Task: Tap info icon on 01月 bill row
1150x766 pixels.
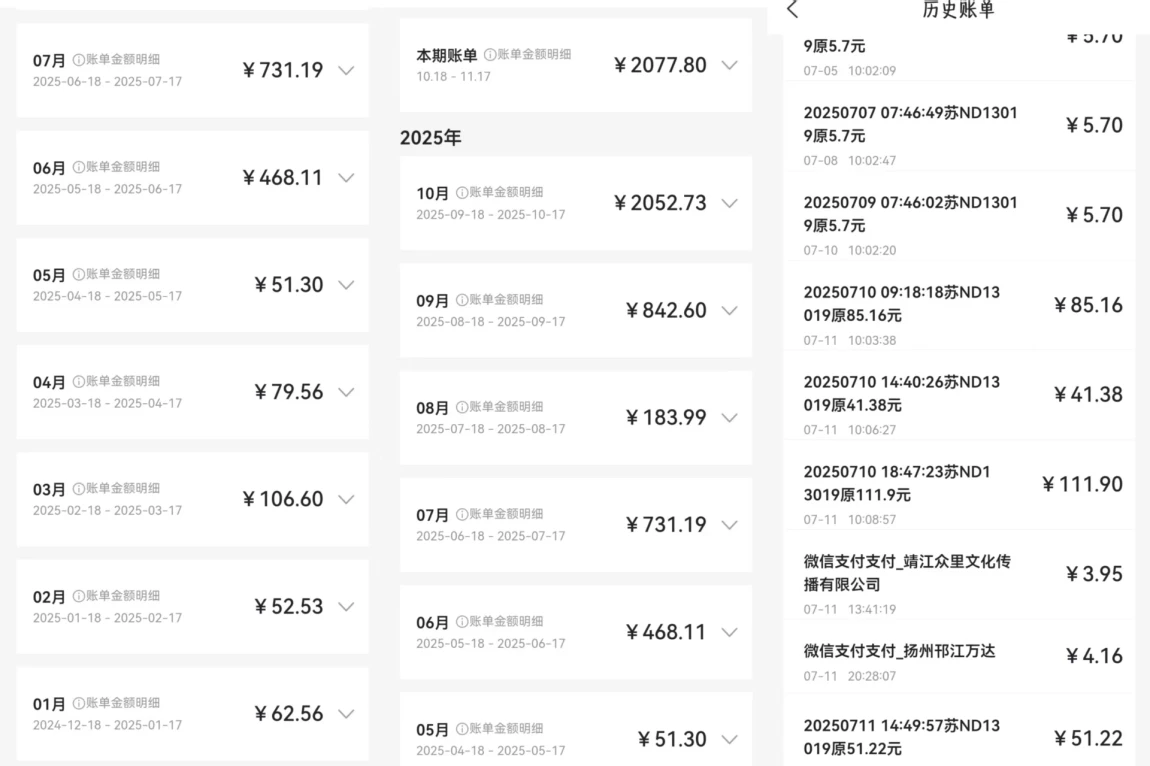Action: tap(78, 703)
